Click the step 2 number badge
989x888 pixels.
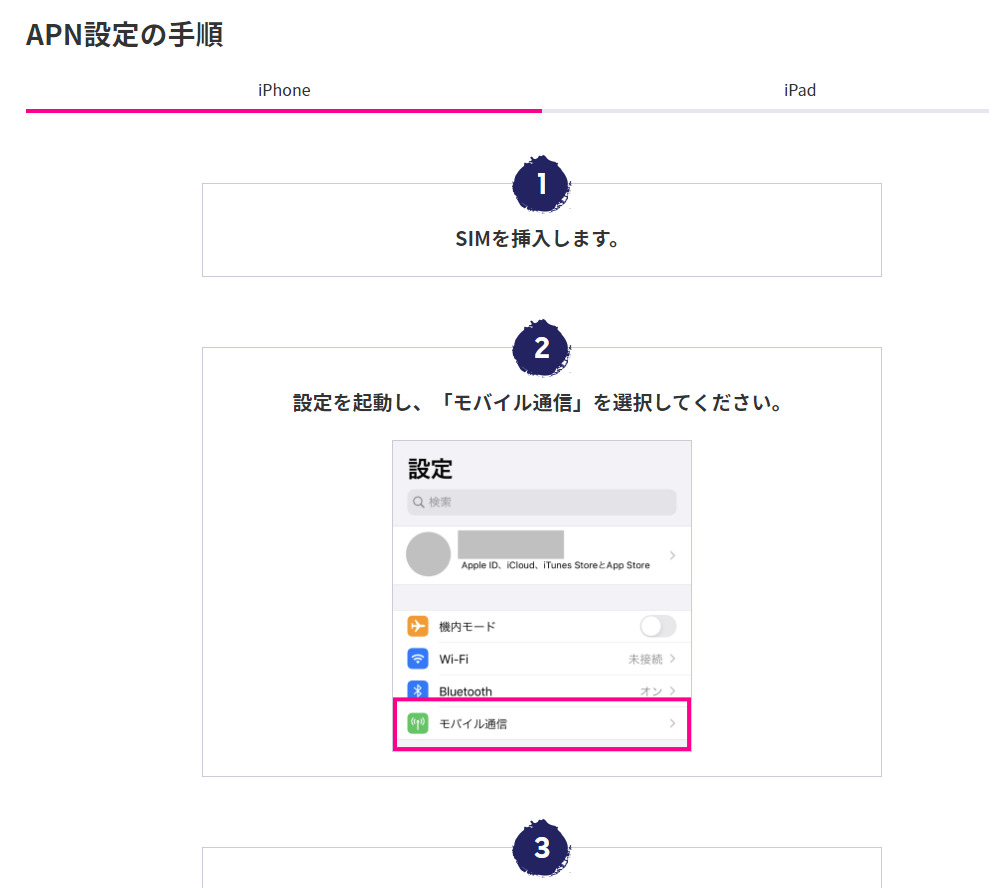point(541,348)
